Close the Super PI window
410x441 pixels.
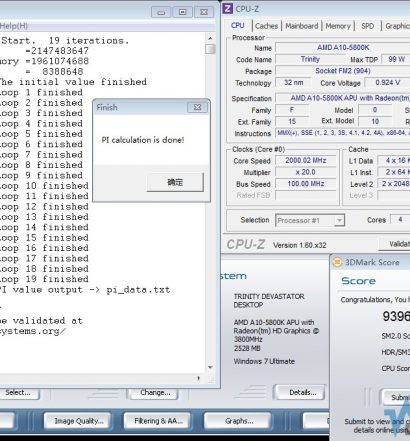(x=204, y=12)
